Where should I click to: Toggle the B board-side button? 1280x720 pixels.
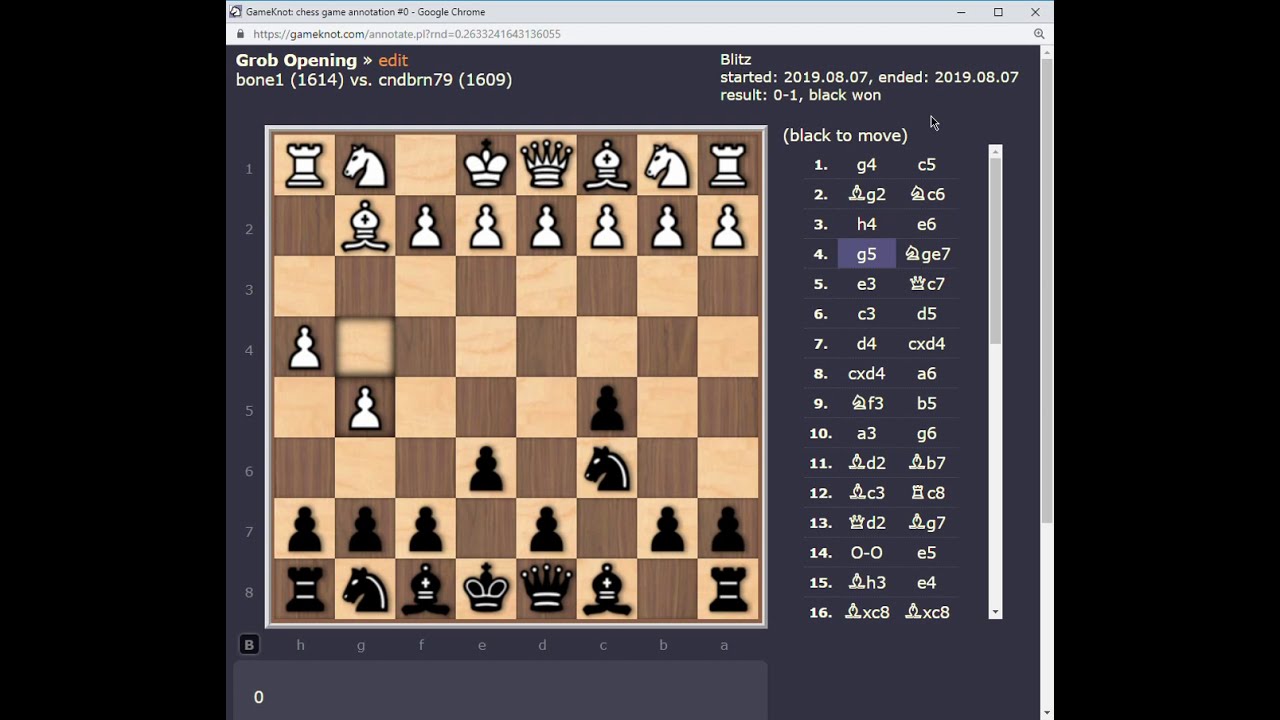pyautogui.click(x=249, y=645)
